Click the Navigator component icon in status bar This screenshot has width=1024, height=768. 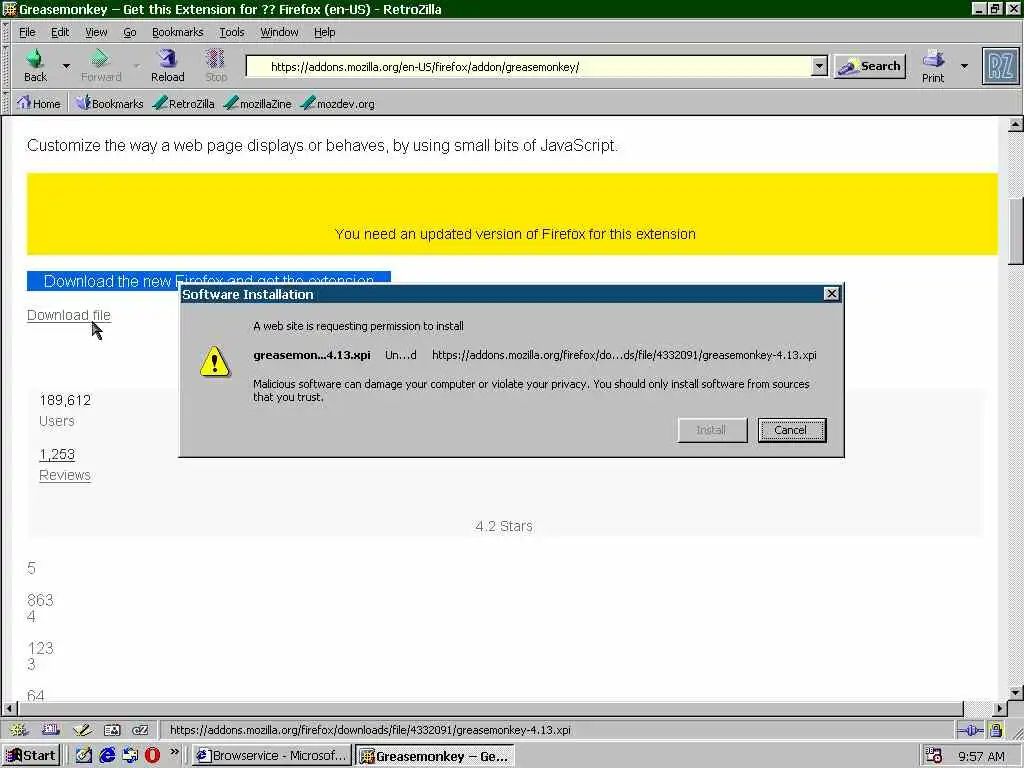click(19, 729)
